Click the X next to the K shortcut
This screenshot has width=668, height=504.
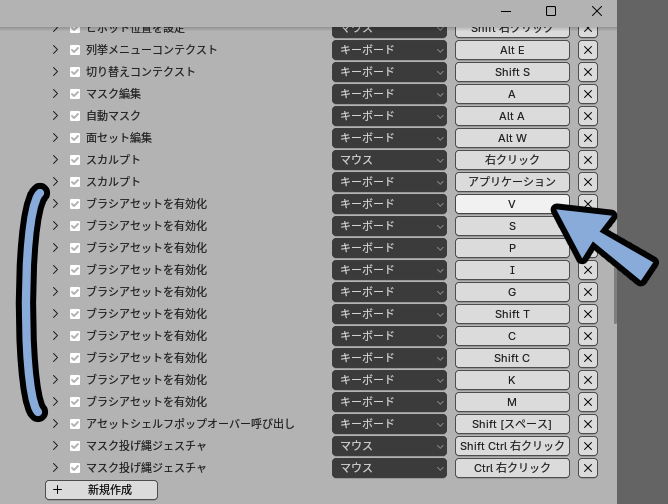pos(588,380)
